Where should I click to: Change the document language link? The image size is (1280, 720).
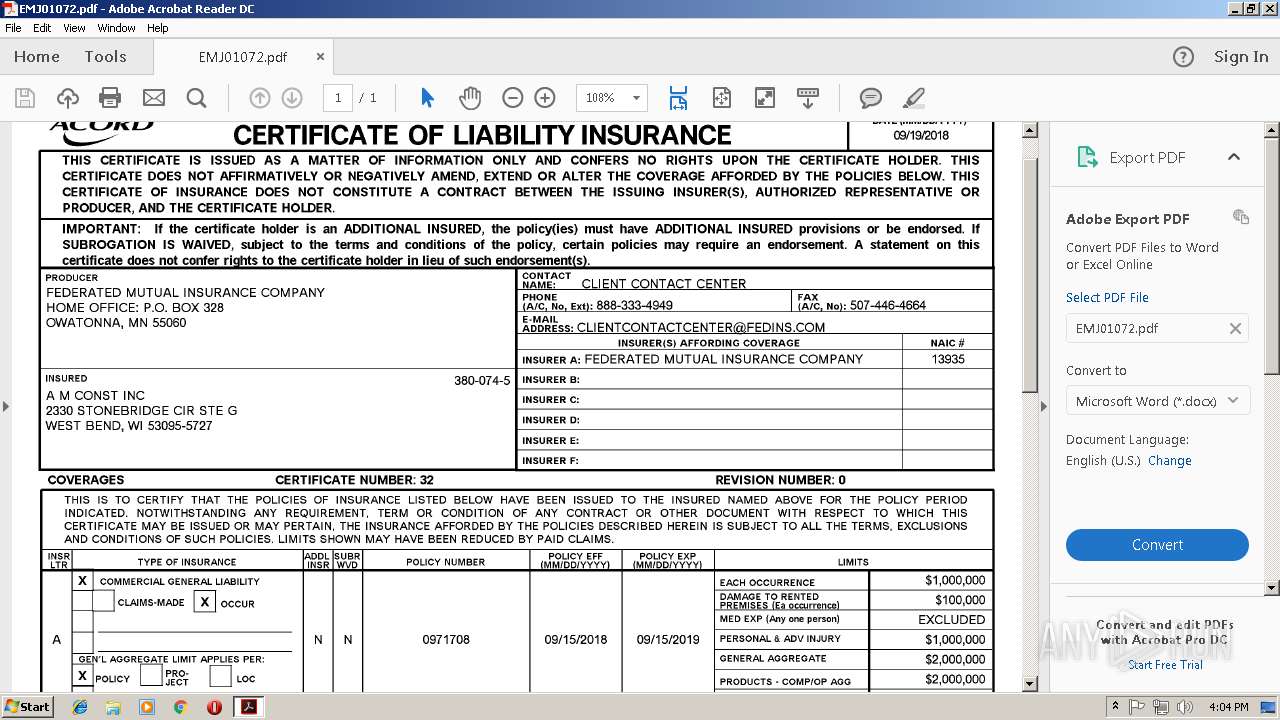[1170, 461]
